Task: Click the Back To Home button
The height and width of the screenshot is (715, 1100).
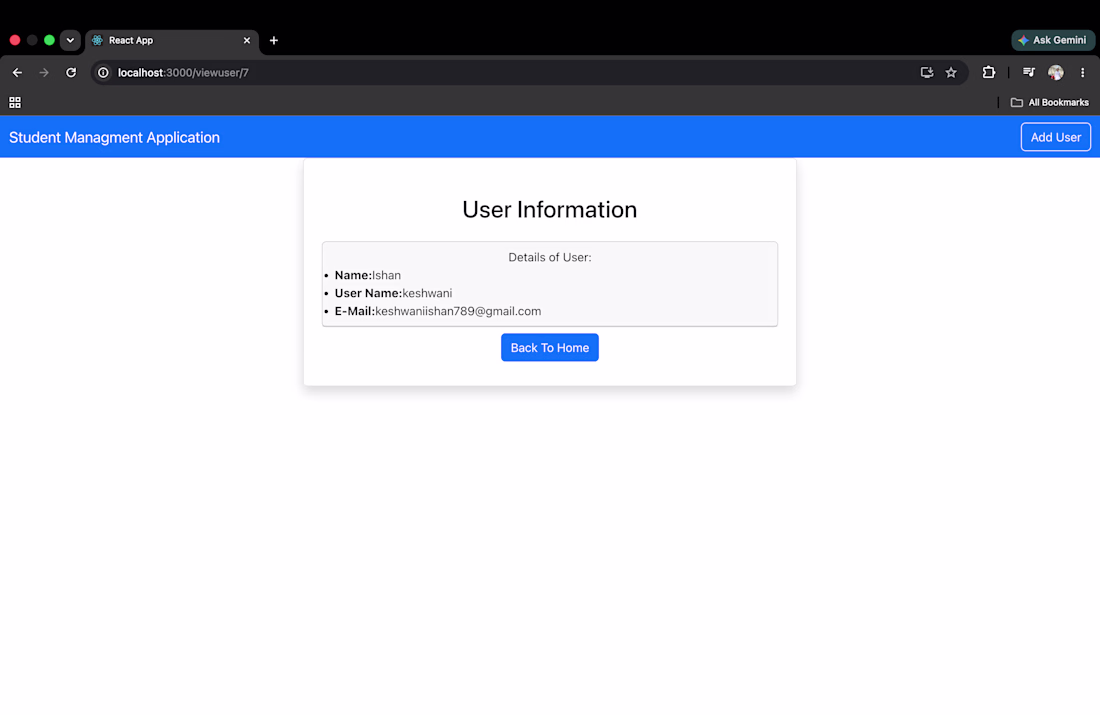Action: pyautogui.click(x=549, y=347)
